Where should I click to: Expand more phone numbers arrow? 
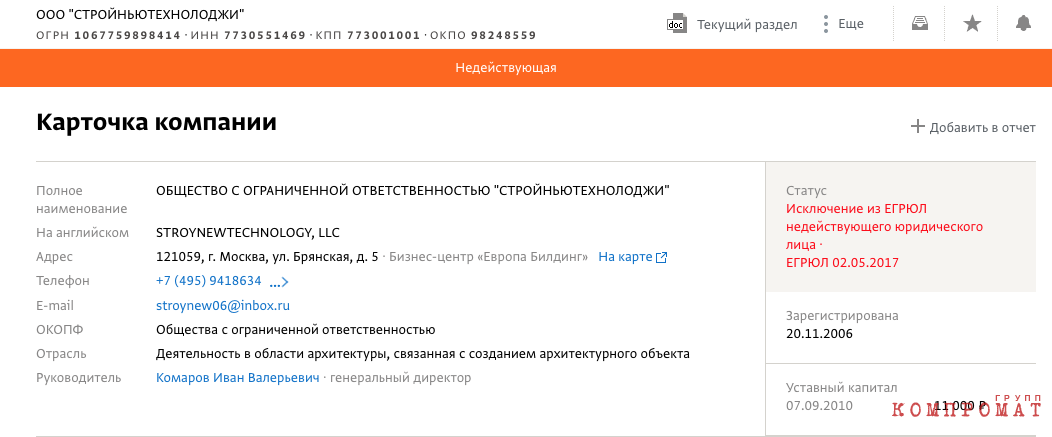[279, 282]
